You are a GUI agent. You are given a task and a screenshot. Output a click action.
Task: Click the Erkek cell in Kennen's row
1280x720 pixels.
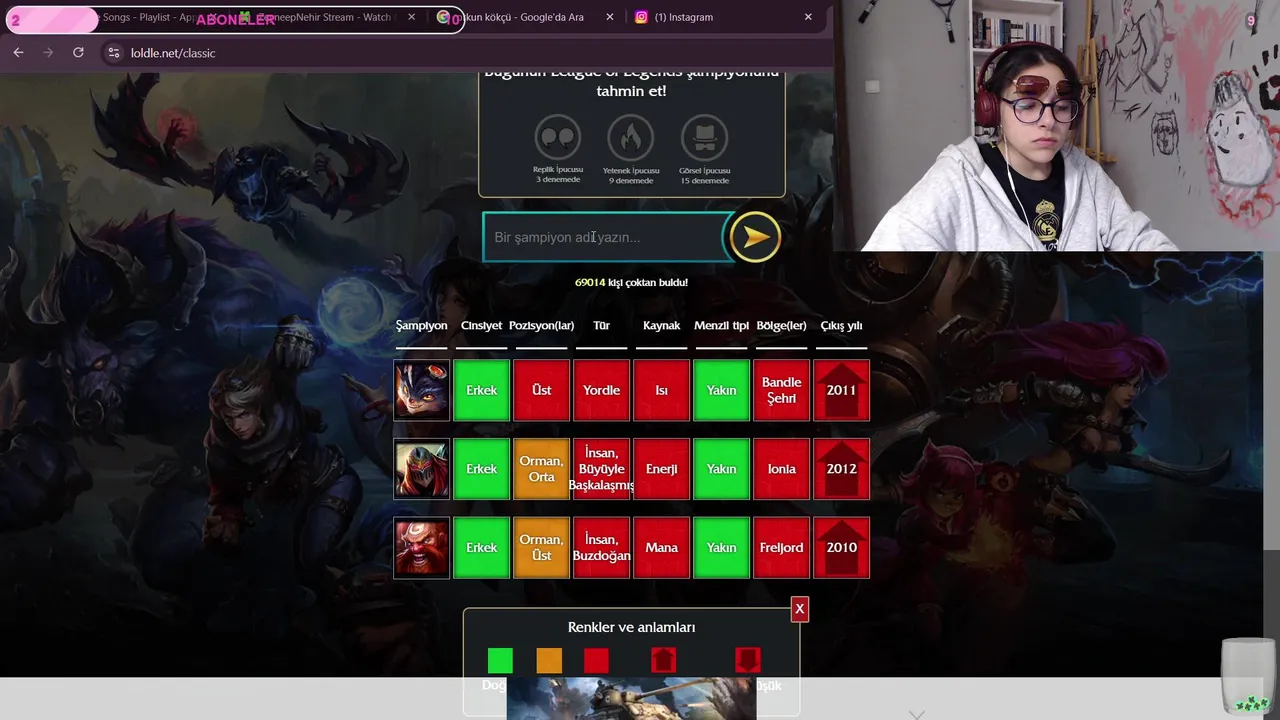click(x=481, y=390)
